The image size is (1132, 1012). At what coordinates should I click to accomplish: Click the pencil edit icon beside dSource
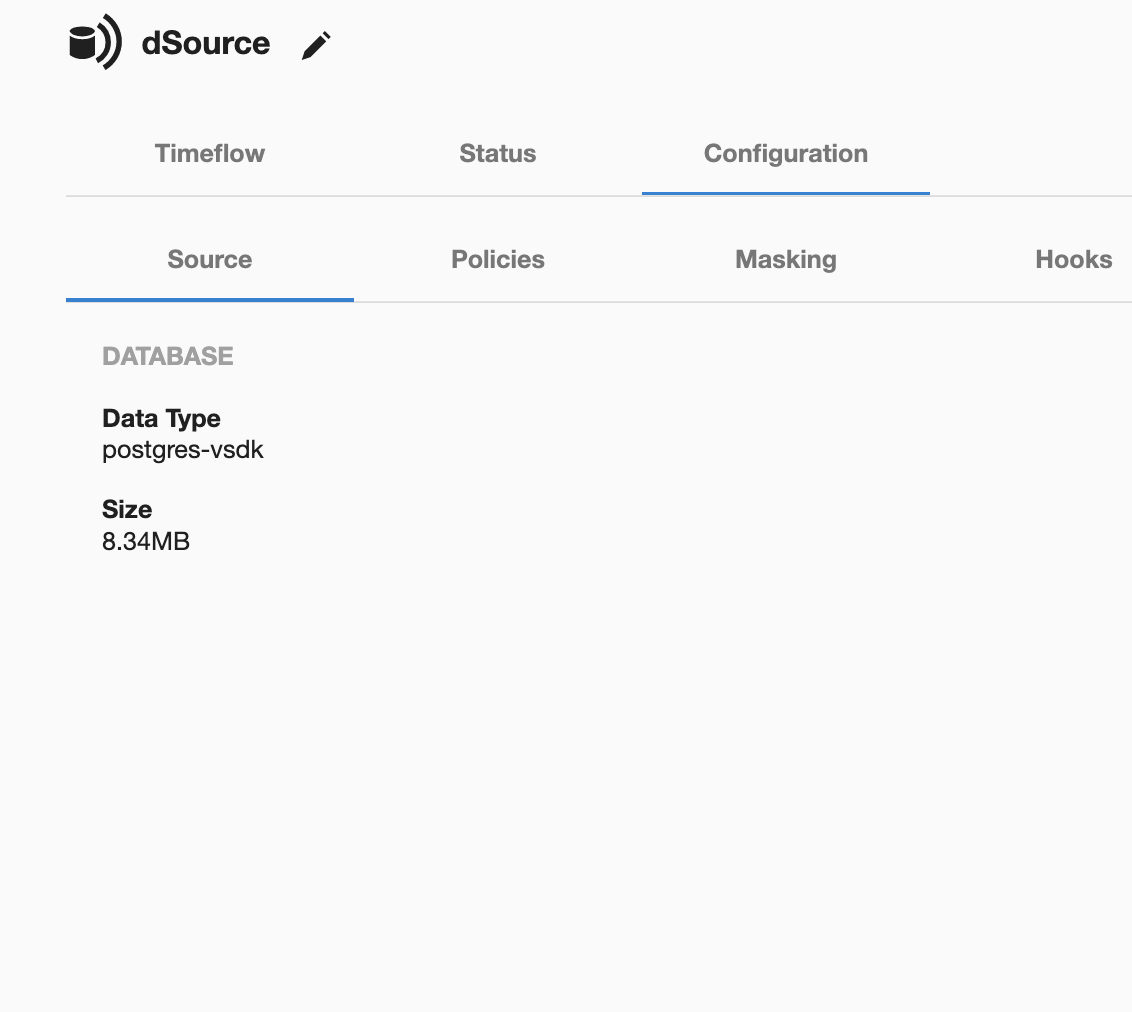[x=316, y=46]
